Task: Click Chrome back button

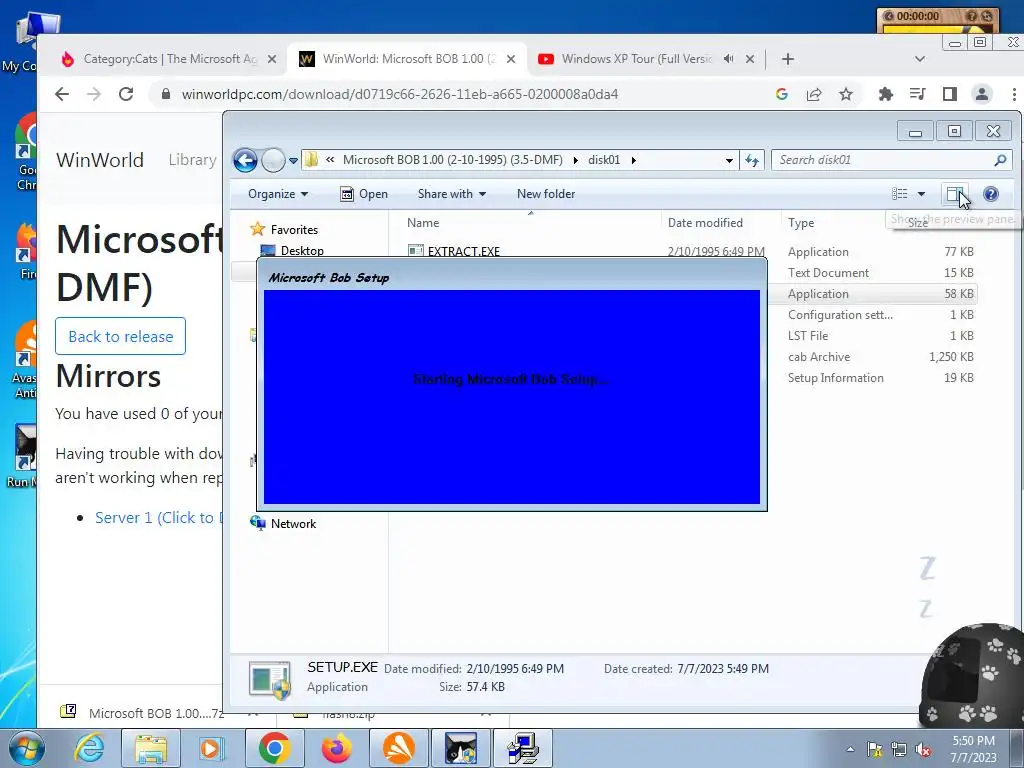Action: pos(62,94)
